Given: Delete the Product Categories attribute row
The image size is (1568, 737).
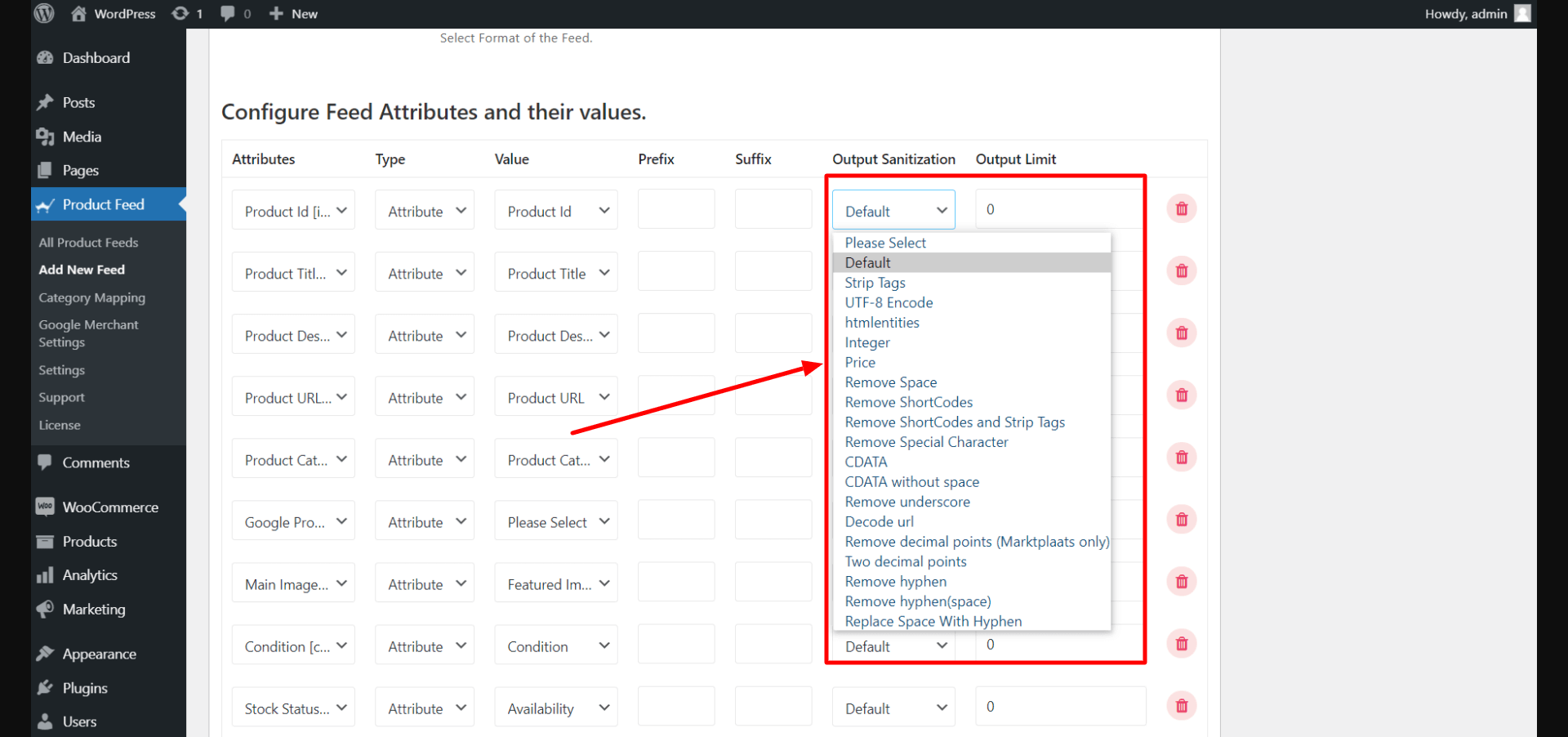Looking at the screenshot, I should point(1182,458).
